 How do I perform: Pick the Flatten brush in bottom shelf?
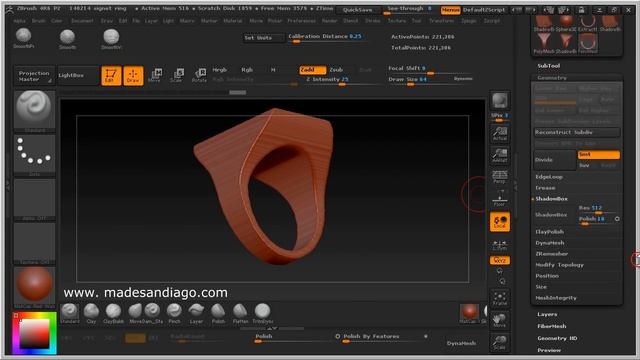click(x=240, y=313)
